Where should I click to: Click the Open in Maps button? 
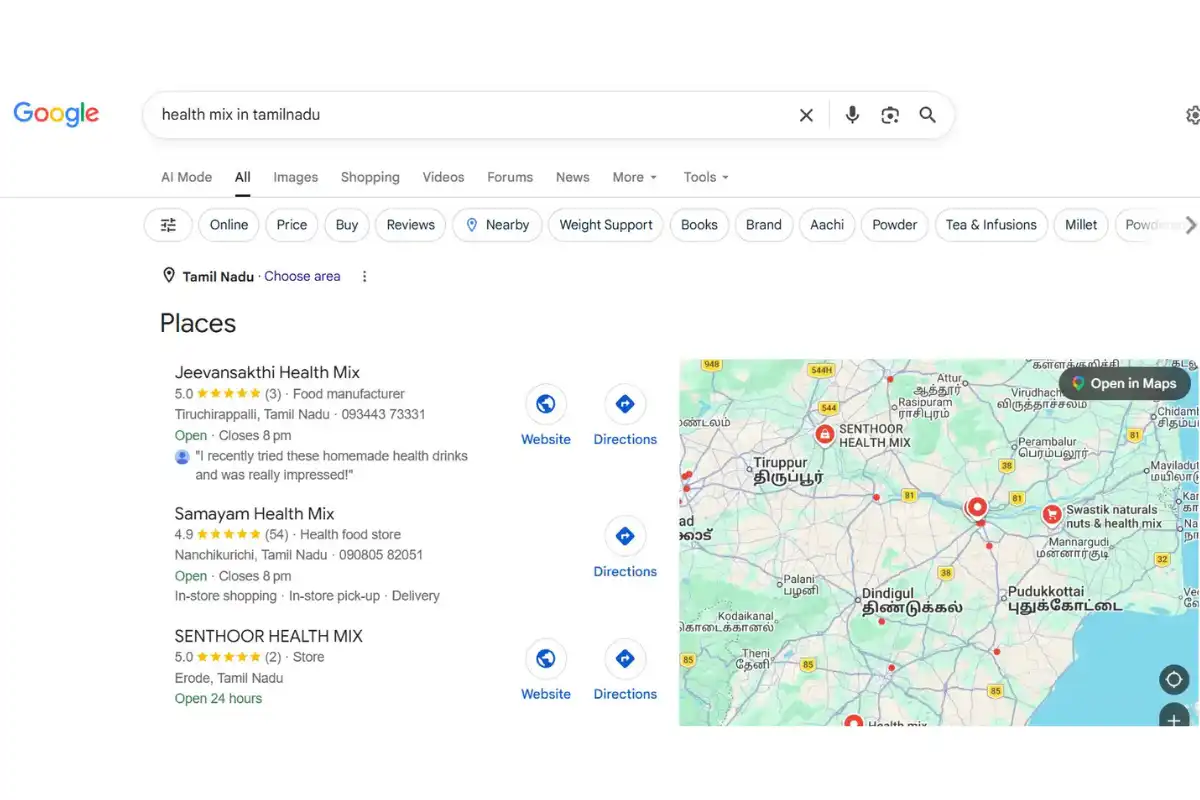tap(1124, 383)
